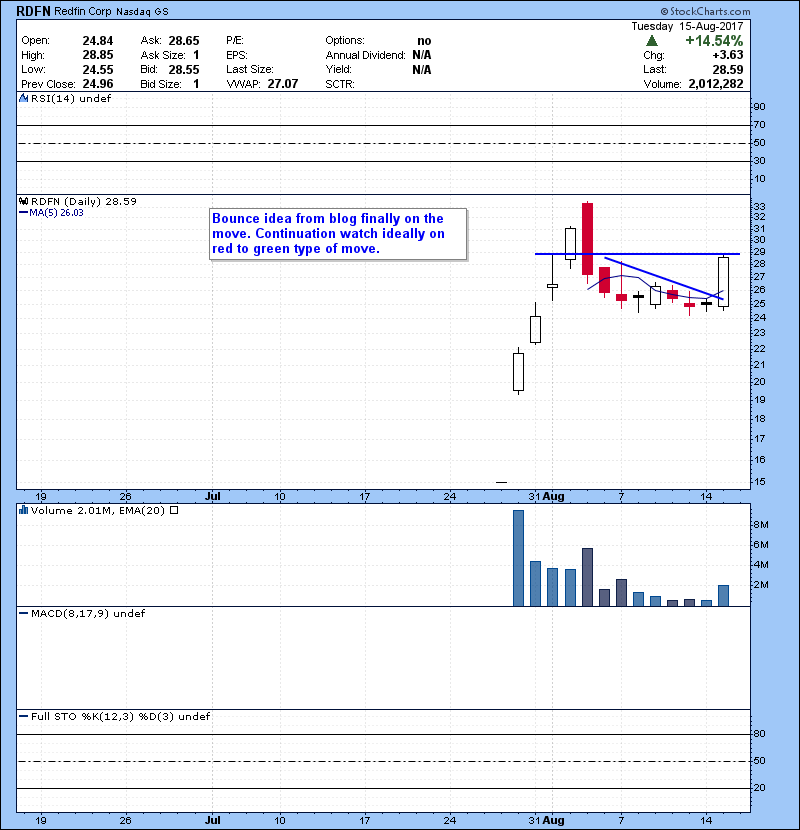Click the EMA(20) square legend swatch
Viewport: 800px width, 830px height.
tap(174, 510)
